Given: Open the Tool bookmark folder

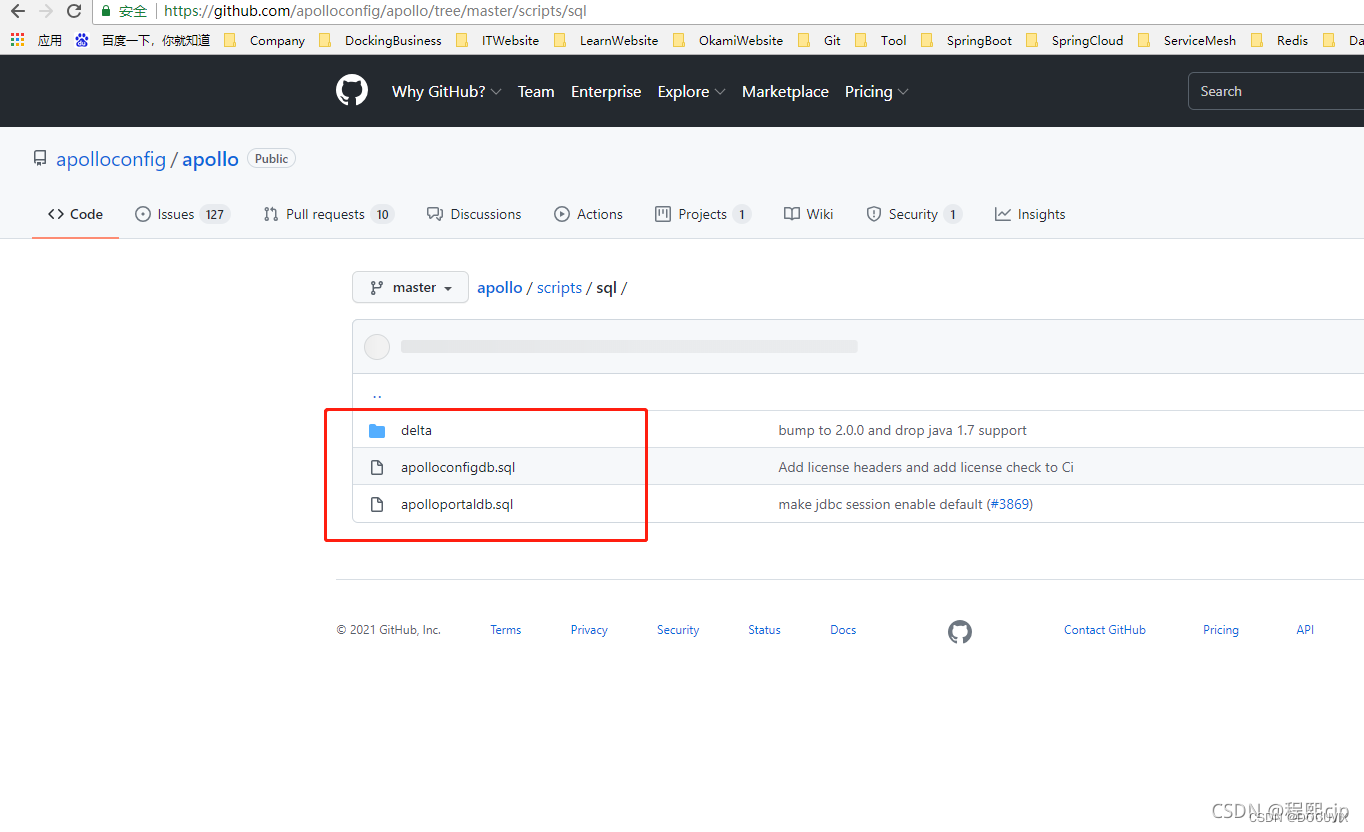Looking at the screenshot, I should [880, 40].
